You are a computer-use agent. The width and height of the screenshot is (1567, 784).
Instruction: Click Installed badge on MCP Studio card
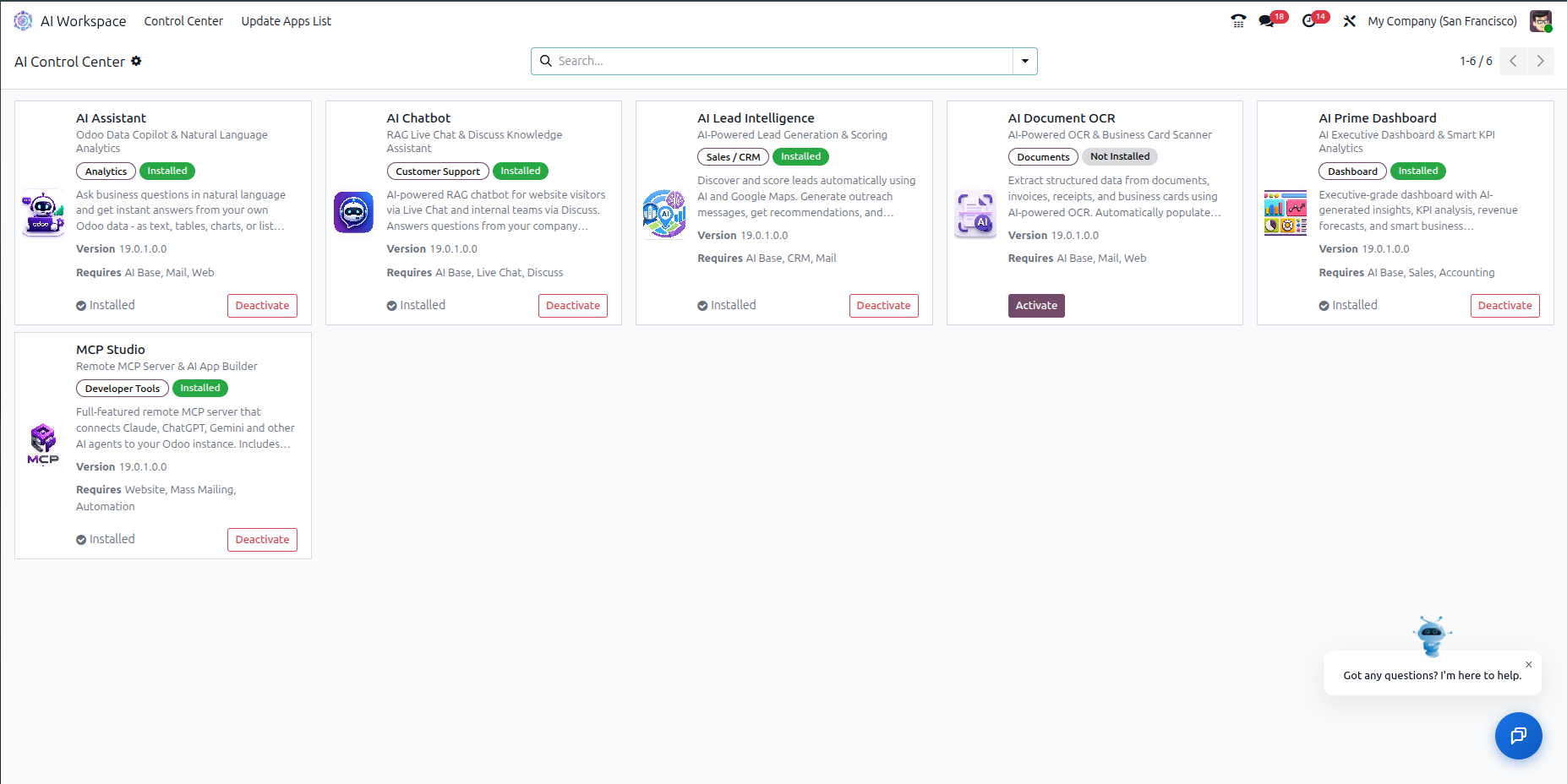pos(200,388)
